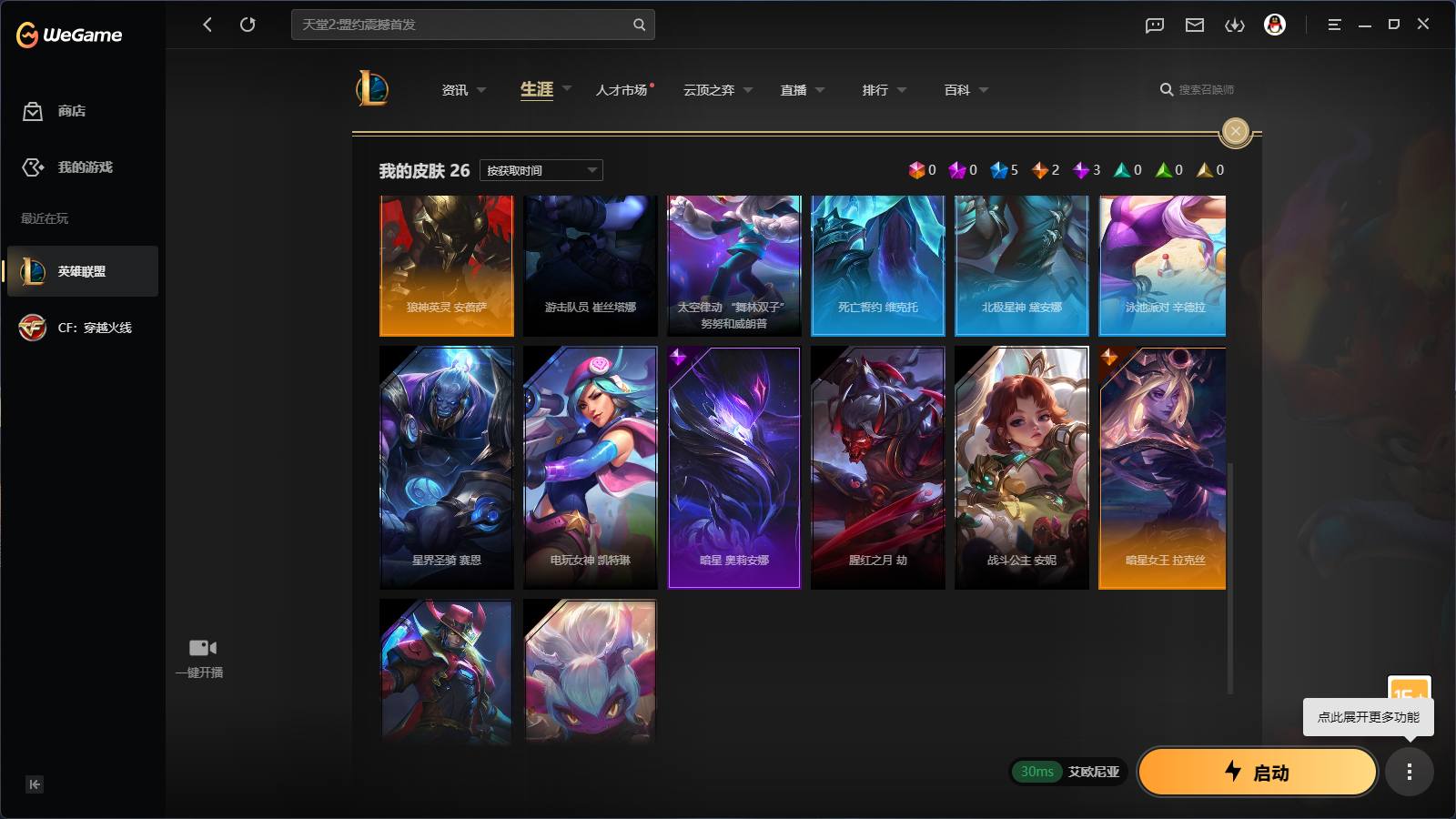Click the three-dot more functions button

tap(1410, 773)
